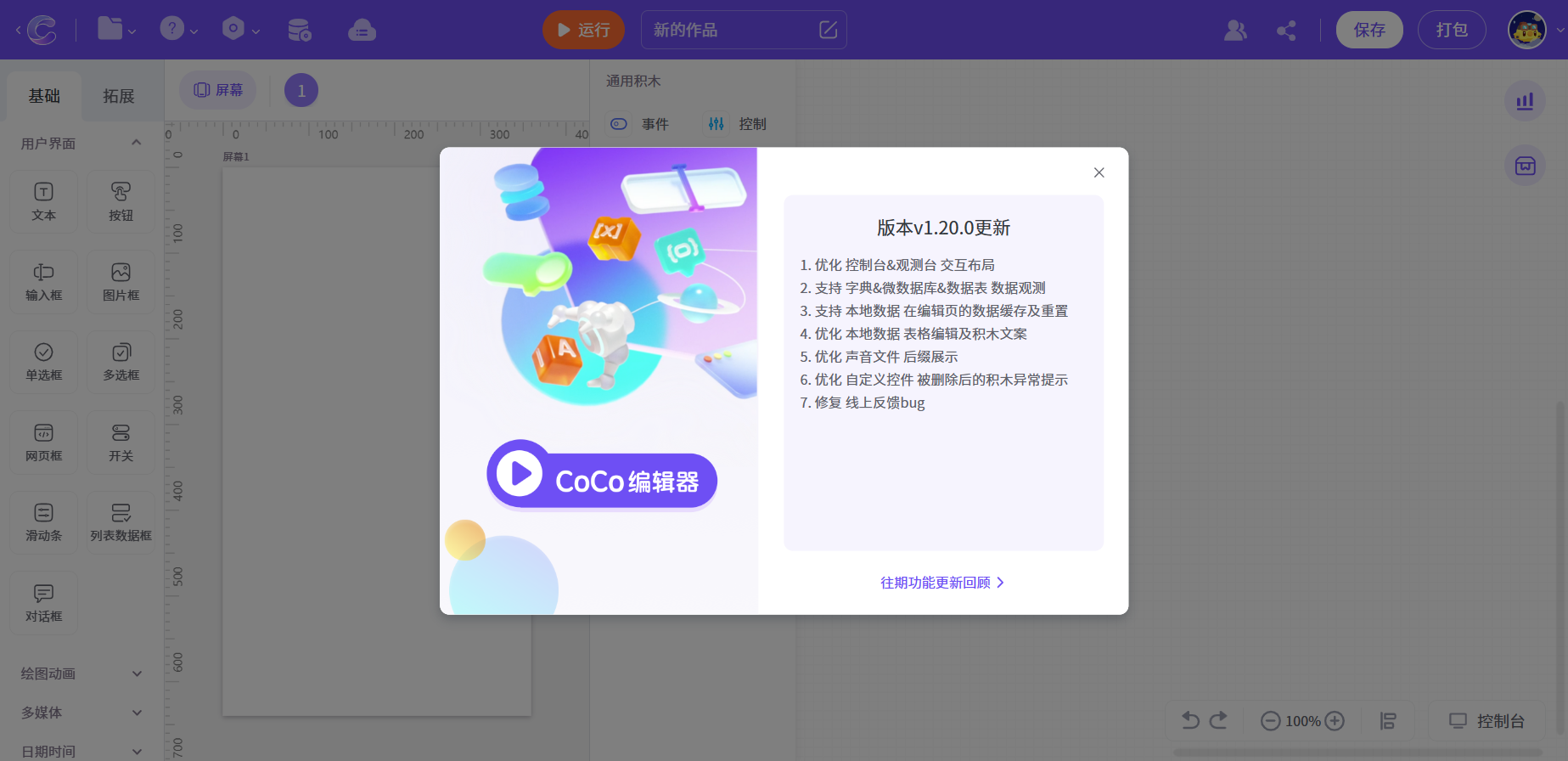
Task: Open the 事件 blocks category
Action: [640, 124]
